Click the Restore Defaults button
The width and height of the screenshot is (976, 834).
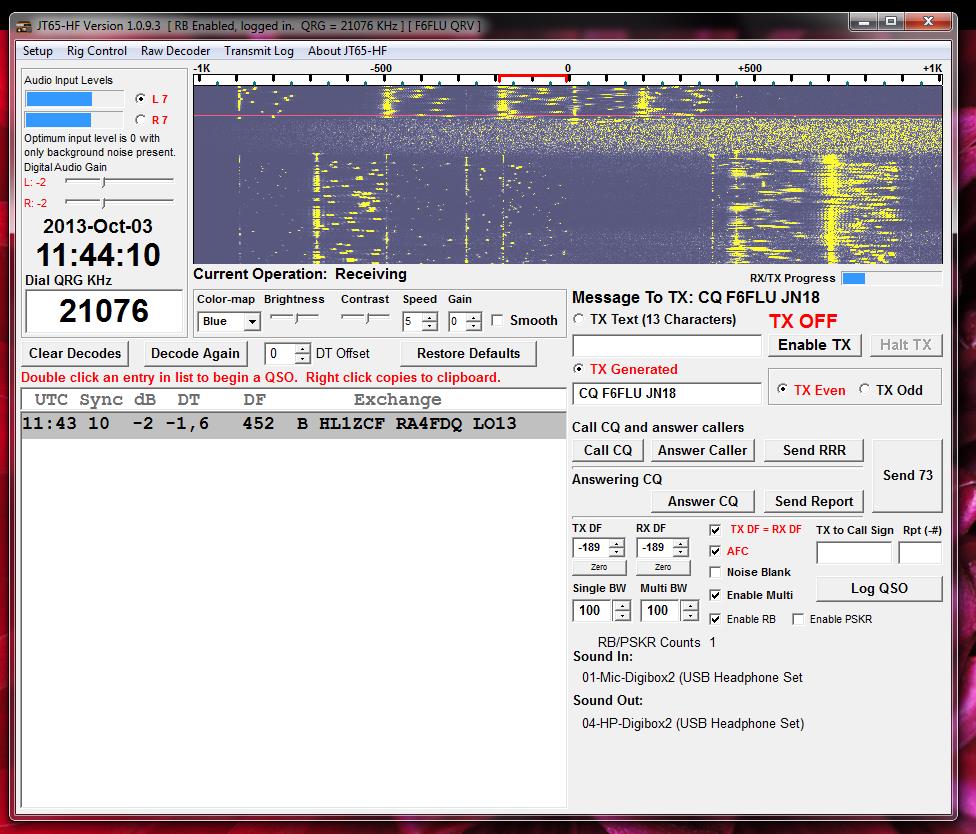click(468, 354)
